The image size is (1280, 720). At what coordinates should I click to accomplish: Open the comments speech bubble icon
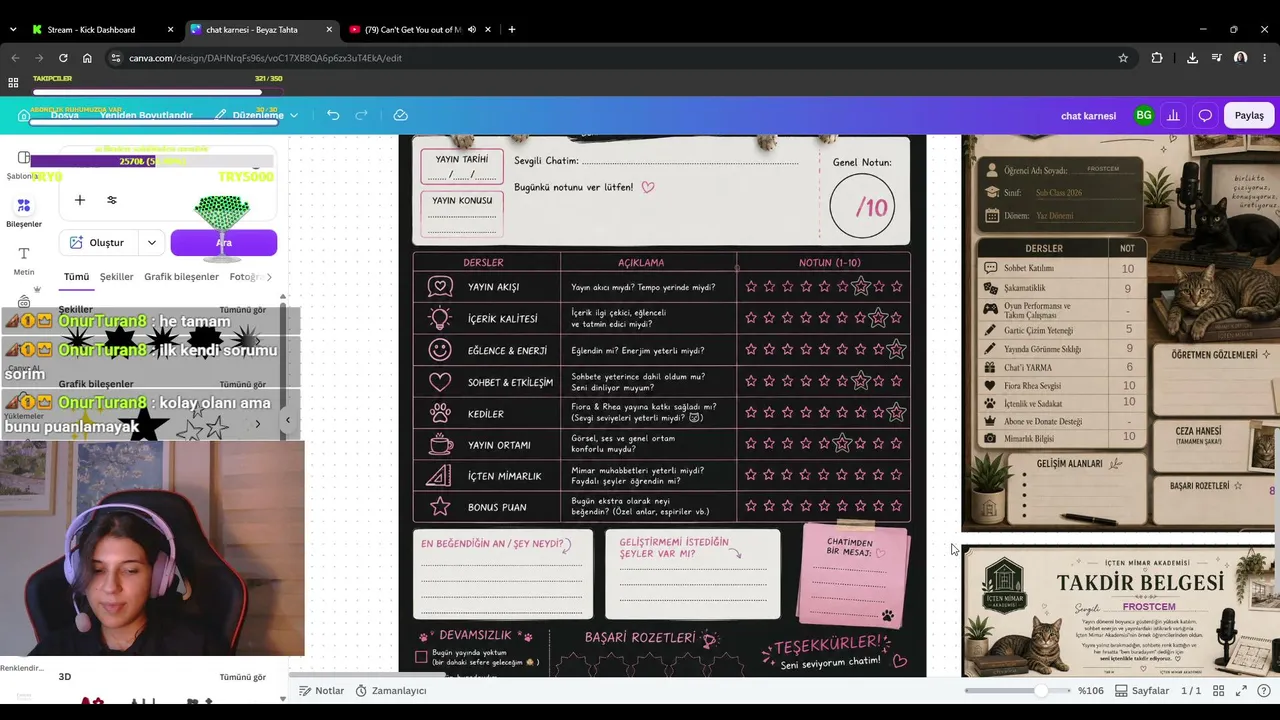1205,115
